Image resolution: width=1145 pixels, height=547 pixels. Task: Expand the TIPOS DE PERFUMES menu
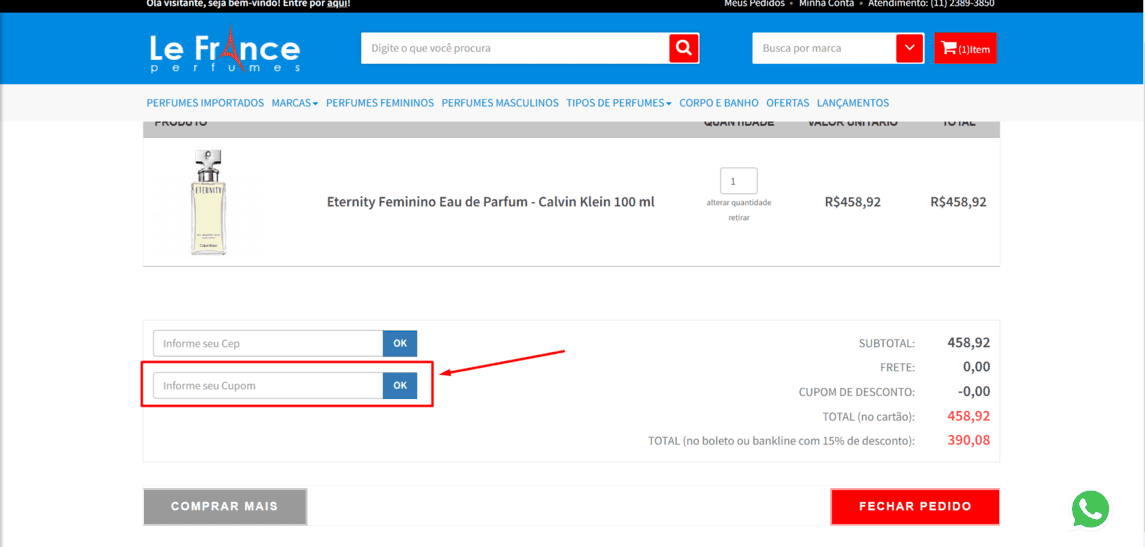pos(619,103)
